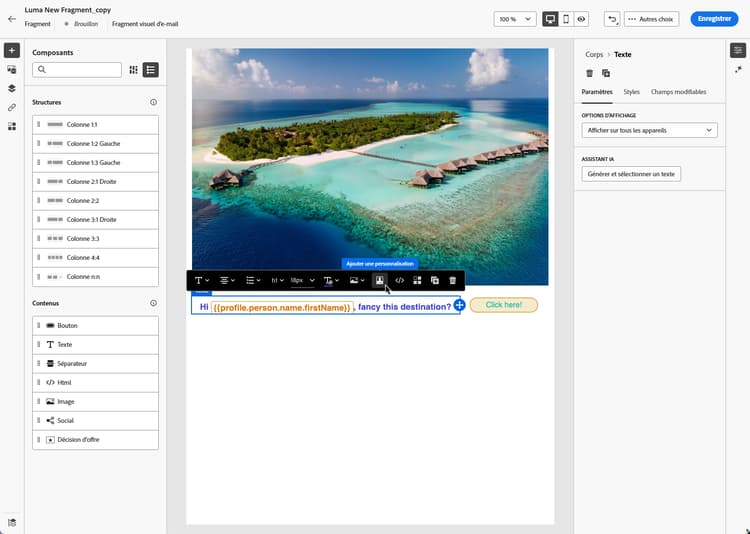Click the undo icon in the header
Viewport: 750px width, 534px height.
pos(612,19)
